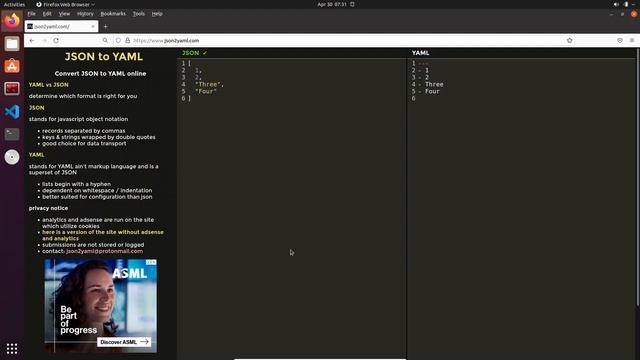The image size is (640, 360).
Task: Open the File menu
Action: coord(31,14)
